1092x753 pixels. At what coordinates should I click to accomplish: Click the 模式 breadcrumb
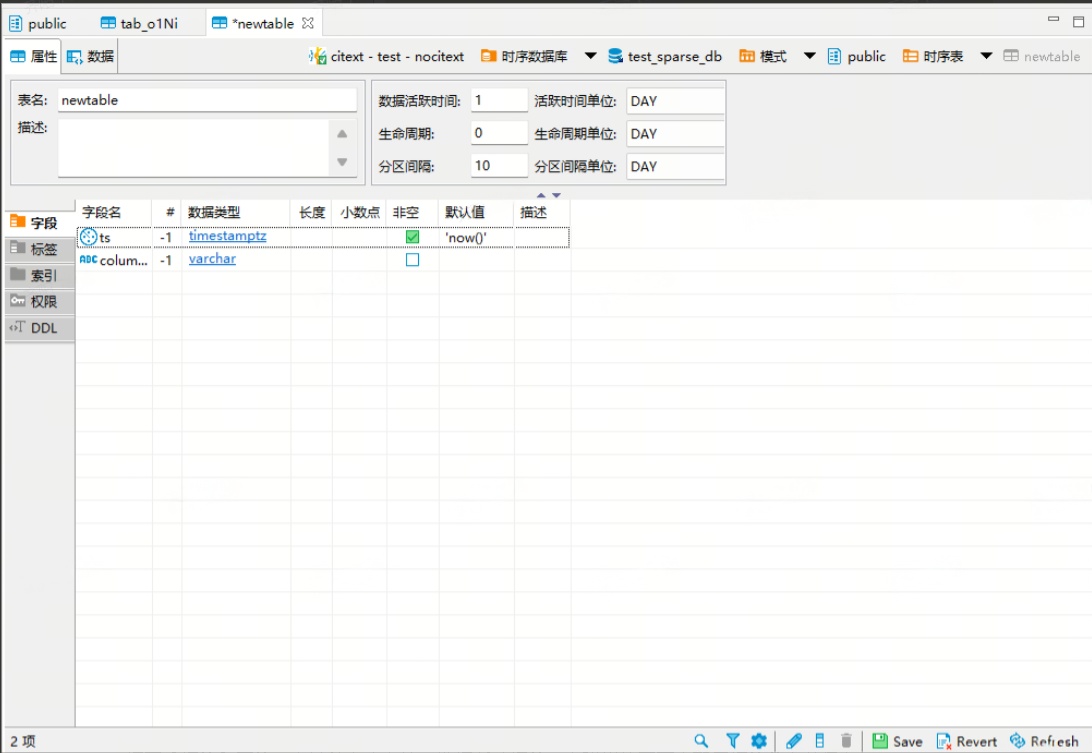click(x=763, y=56)
